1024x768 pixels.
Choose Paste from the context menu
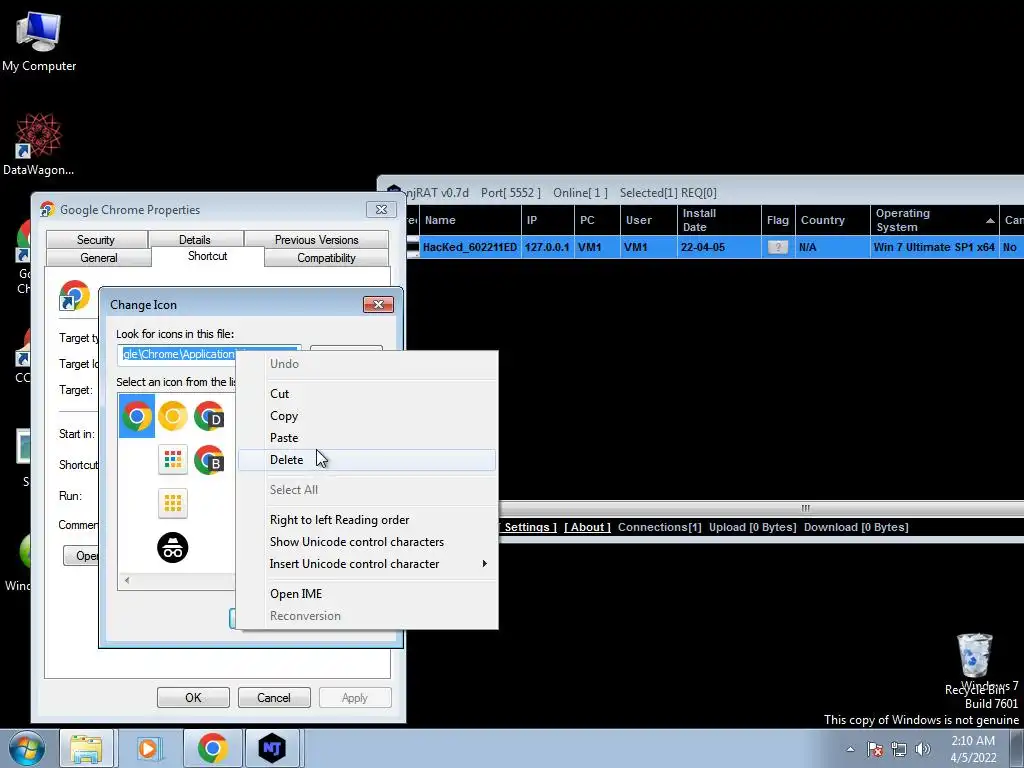pos(366,438)
